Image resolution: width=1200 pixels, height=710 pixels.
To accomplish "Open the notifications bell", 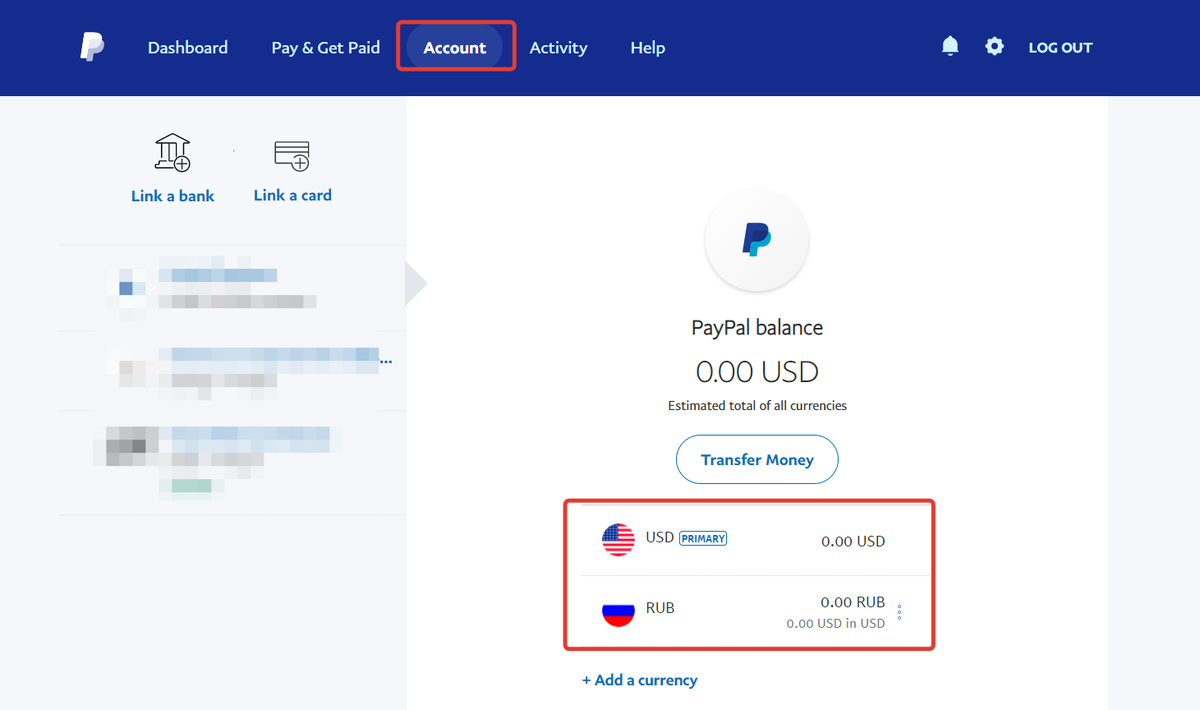I will (950, 46).
